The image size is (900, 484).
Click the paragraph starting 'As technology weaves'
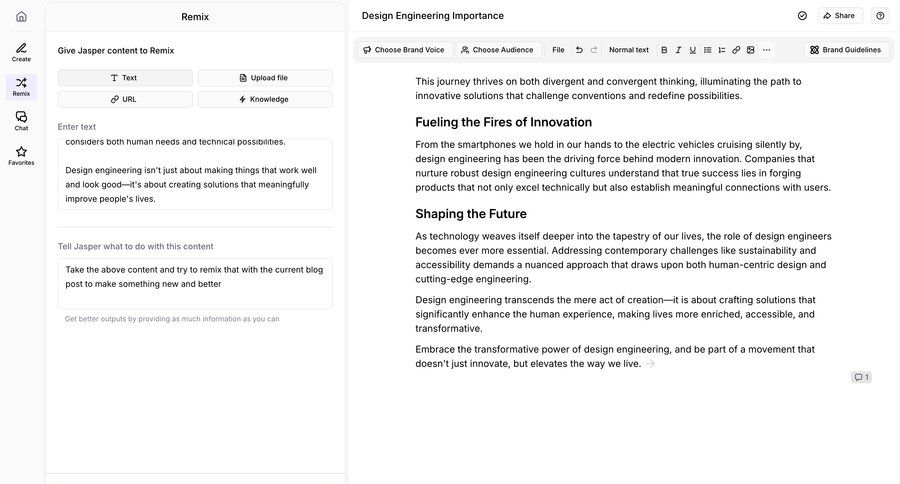tap(623, 258)
